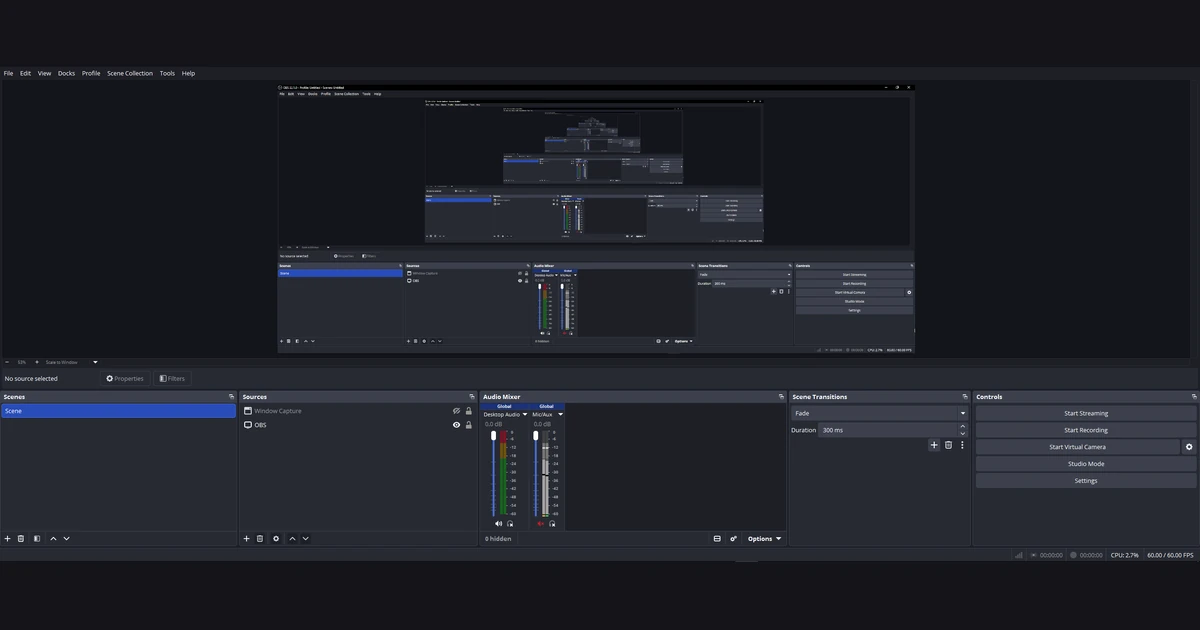The height and width of the screenshot is (630, 1200).
Task: Increase transition duration with up stepper
Action: coord(963,426)
